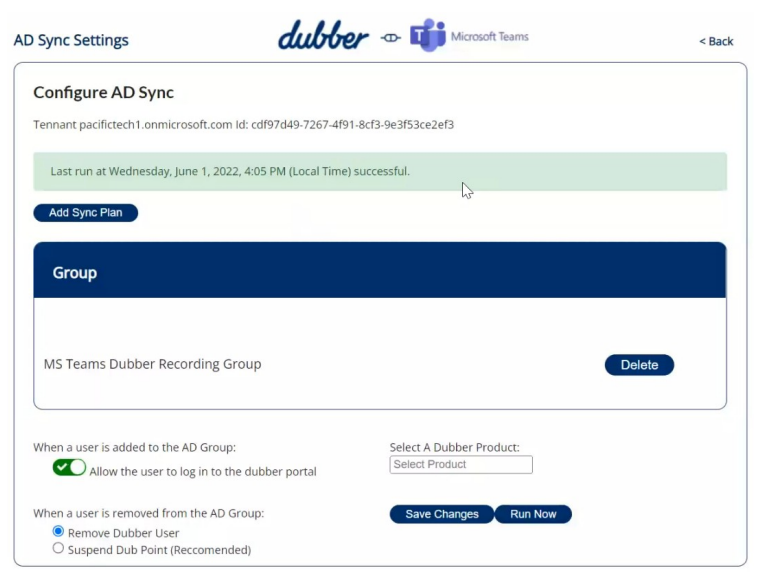This screenshot has height=582, width=765.
Task: Click the Microsoft Teams label text
Action: click(489, 37)
